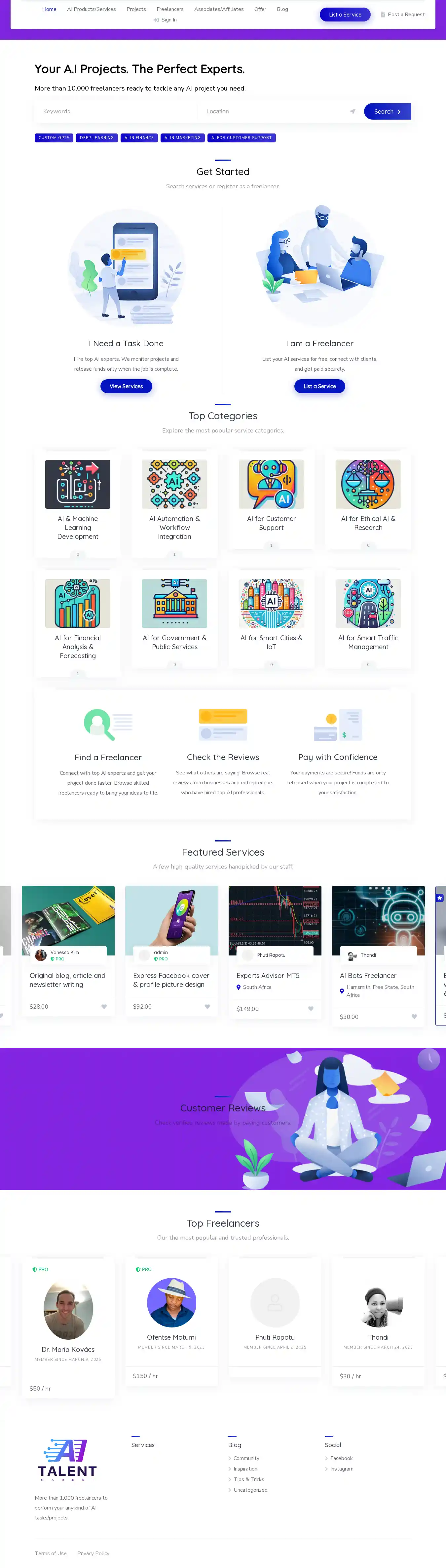The image size is (446, 1568).
Task: Select the Projects menu item
Action: tap(136, 9)
